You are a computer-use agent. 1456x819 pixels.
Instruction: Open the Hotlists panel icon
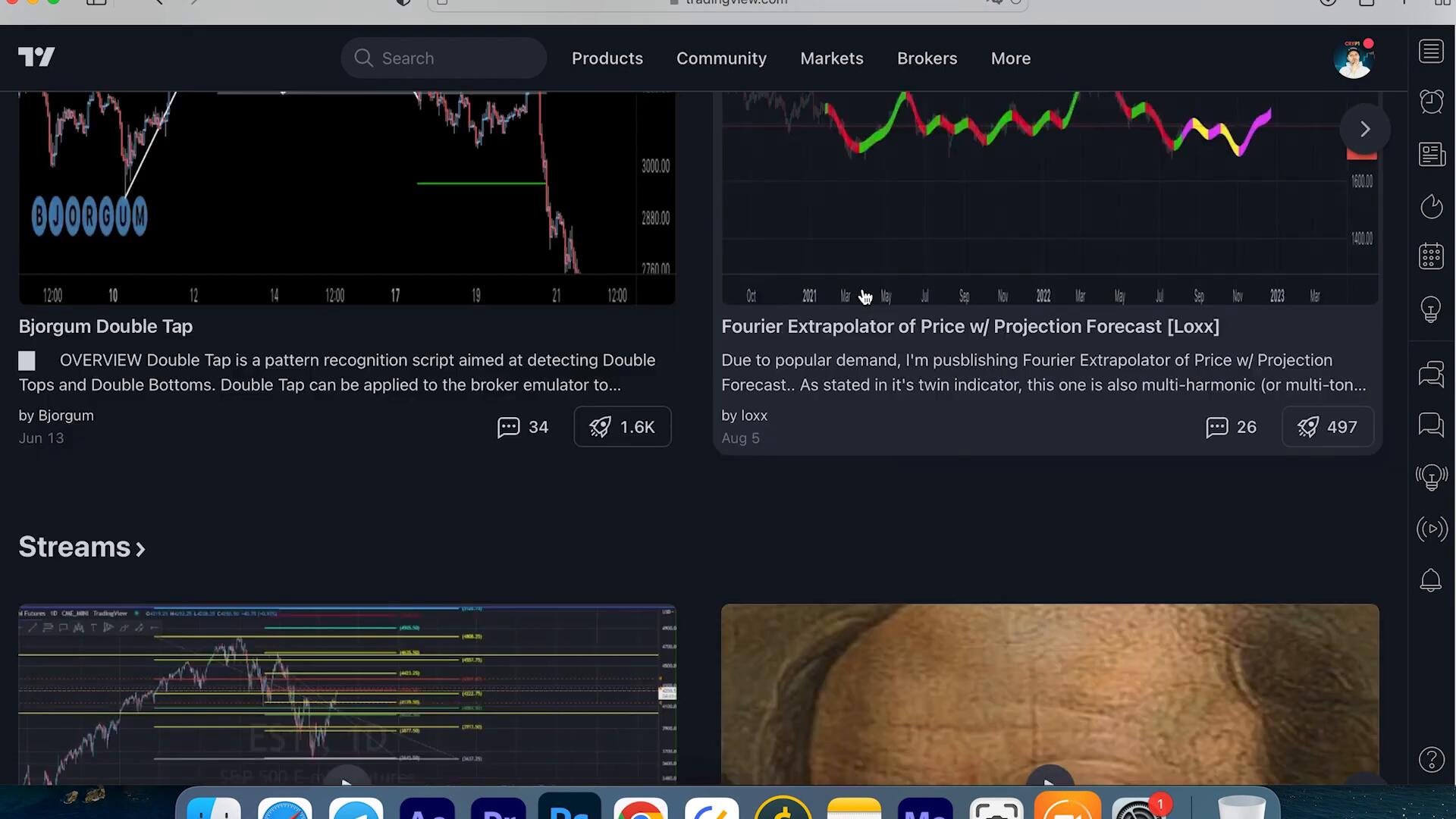[1431, 206]
